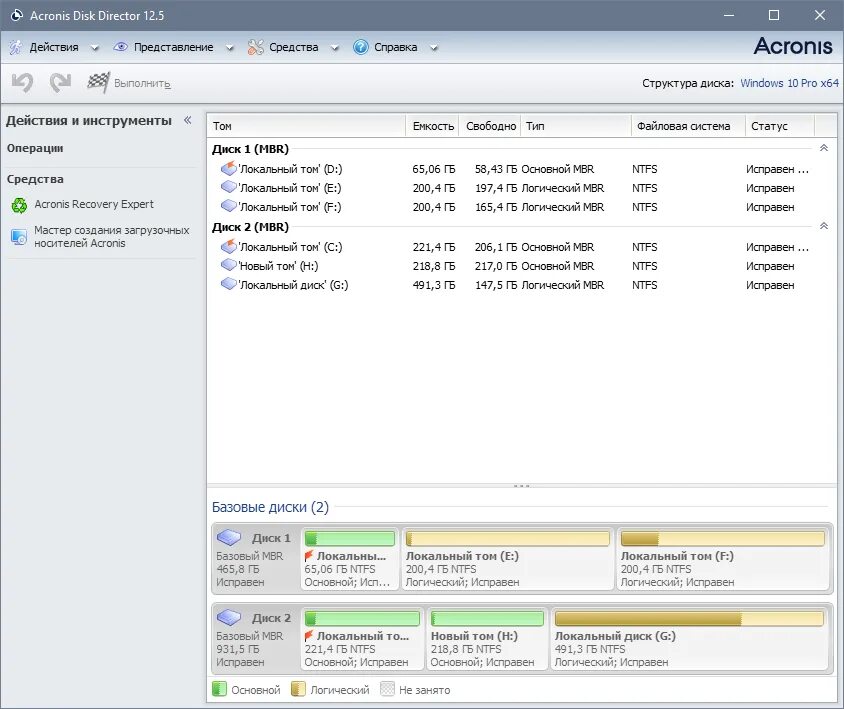Screen dimensions: 844x709
Task: Sort by the Том column header
Action: pos(306,126)
